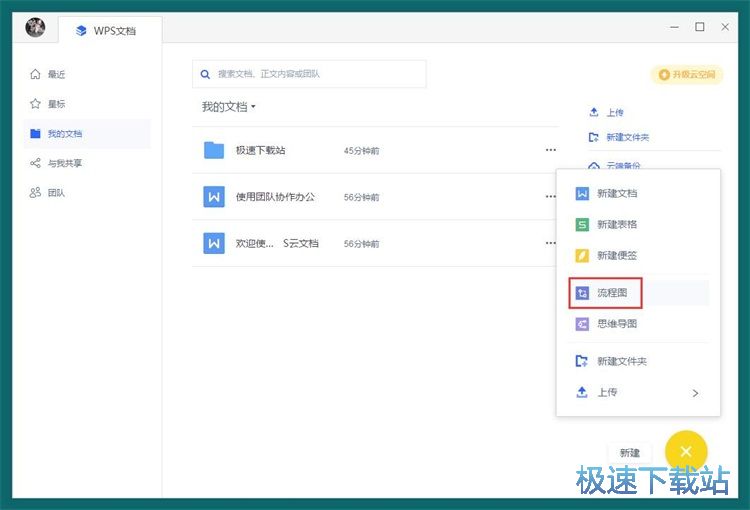The image size is (750, 510).
Task: Click the W icon of 使用团队协作办公
Action: tap(214, 197)
